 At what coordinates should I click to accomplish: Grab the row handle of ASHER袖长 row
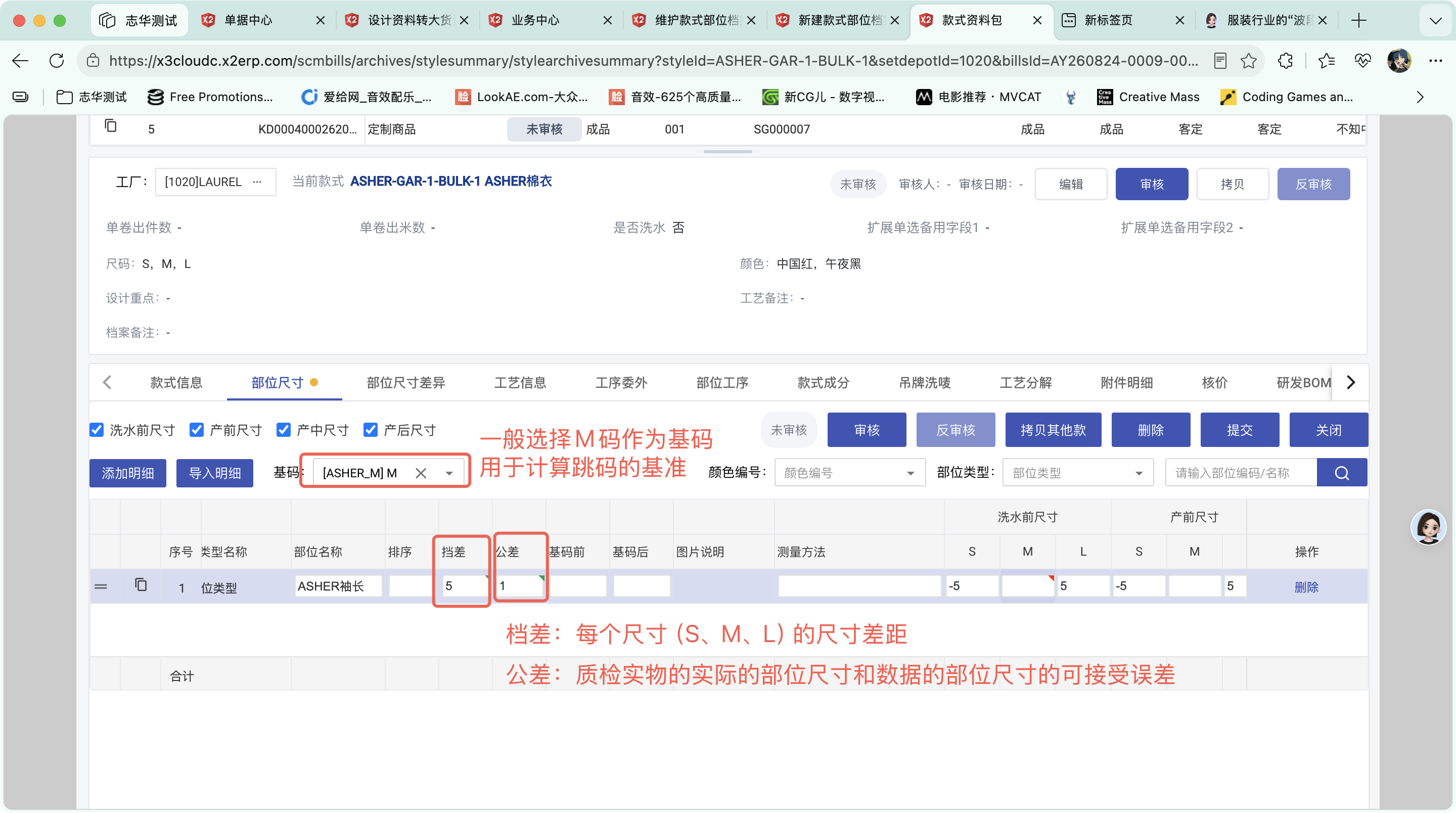[x=101, y=586]
